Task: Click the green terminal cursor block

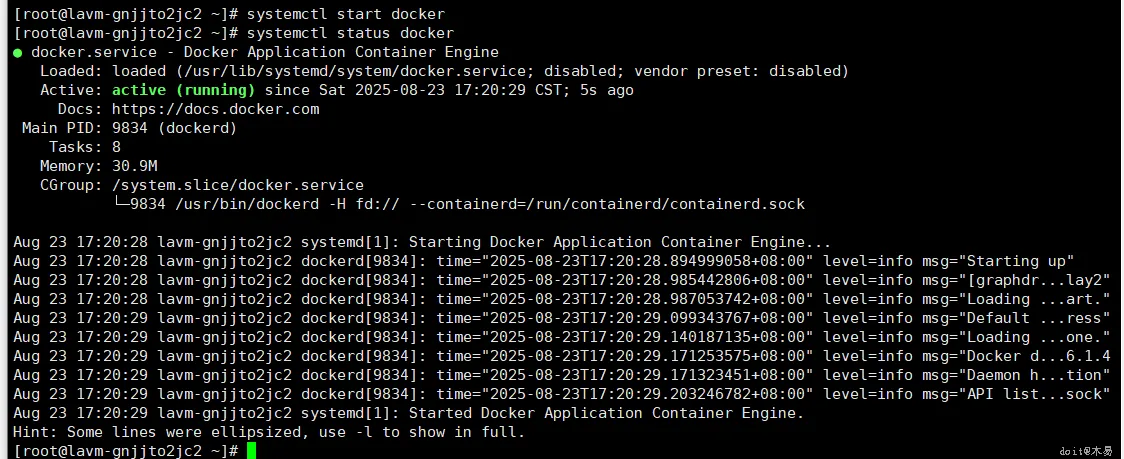Action: [252, 451]
